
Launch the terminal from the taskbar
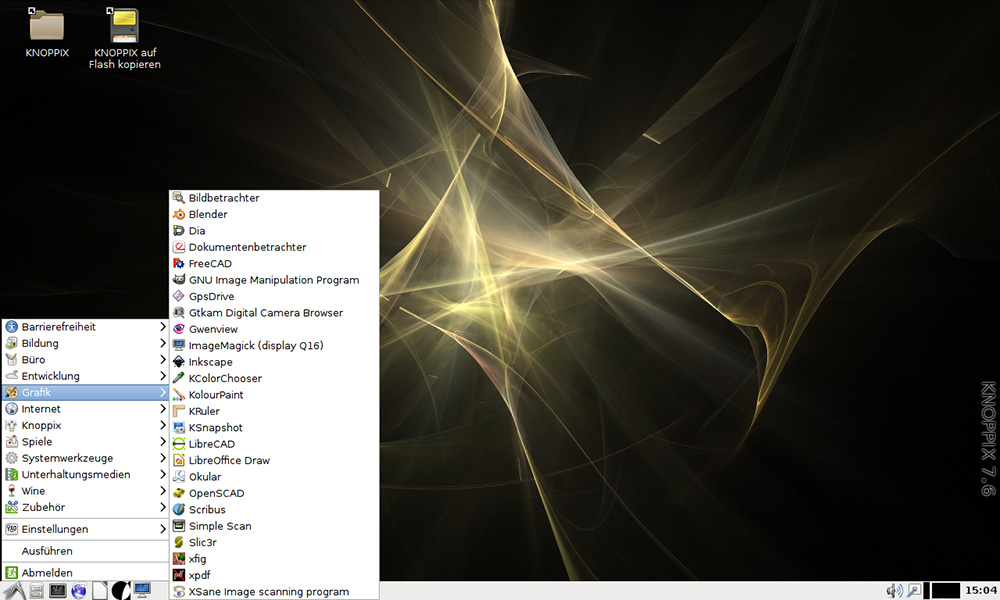tap(57, 591)
